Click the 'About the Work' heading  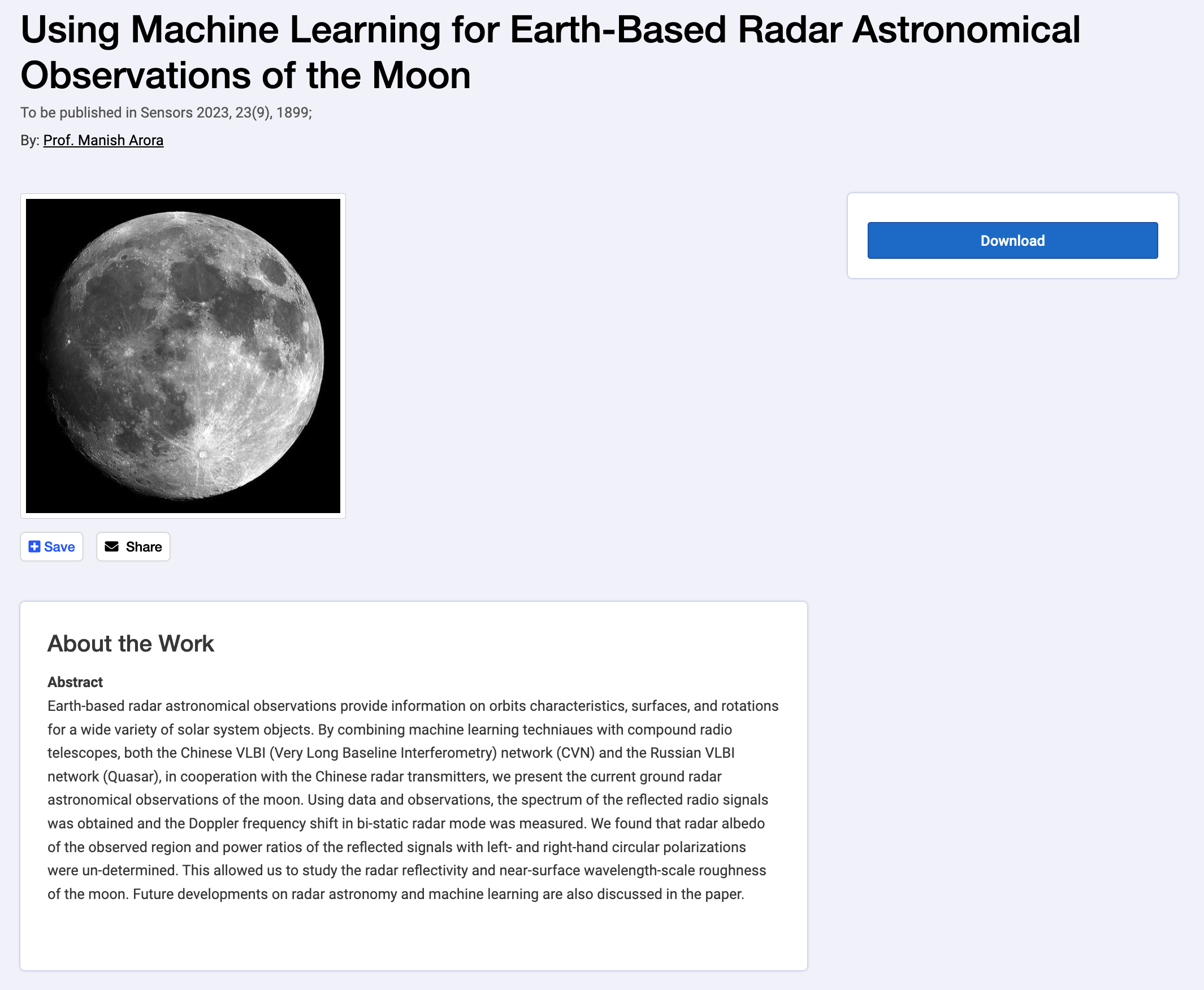[131, 644]
